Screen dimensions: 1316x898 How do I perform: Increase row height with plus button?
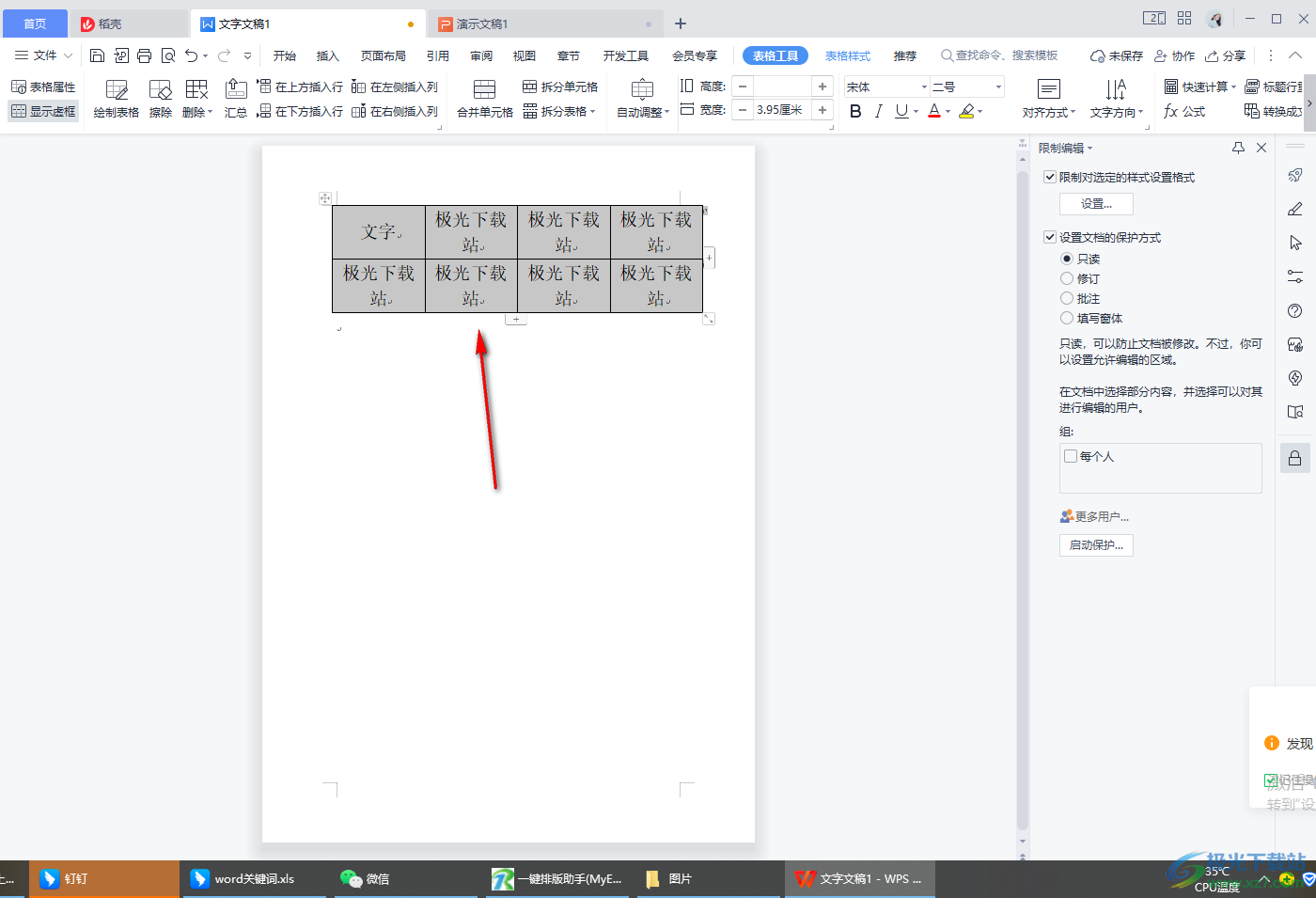[x=822, y=87]
